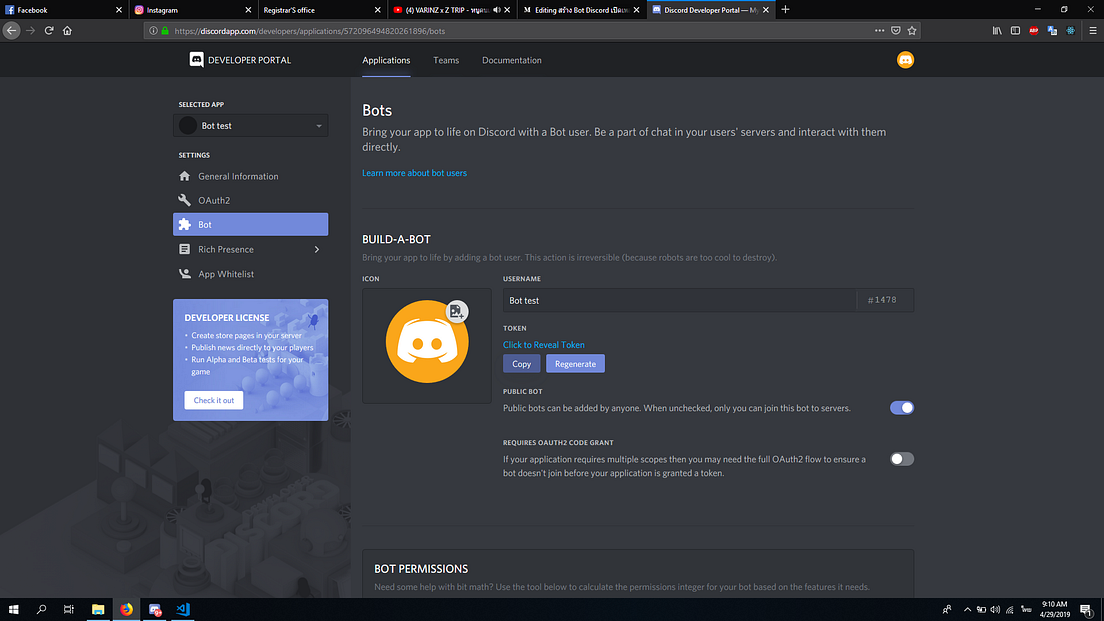Open the Documentation tab
Image resolution: width=1104 pixels, height=621 pixels.
[x=511, y=59]
